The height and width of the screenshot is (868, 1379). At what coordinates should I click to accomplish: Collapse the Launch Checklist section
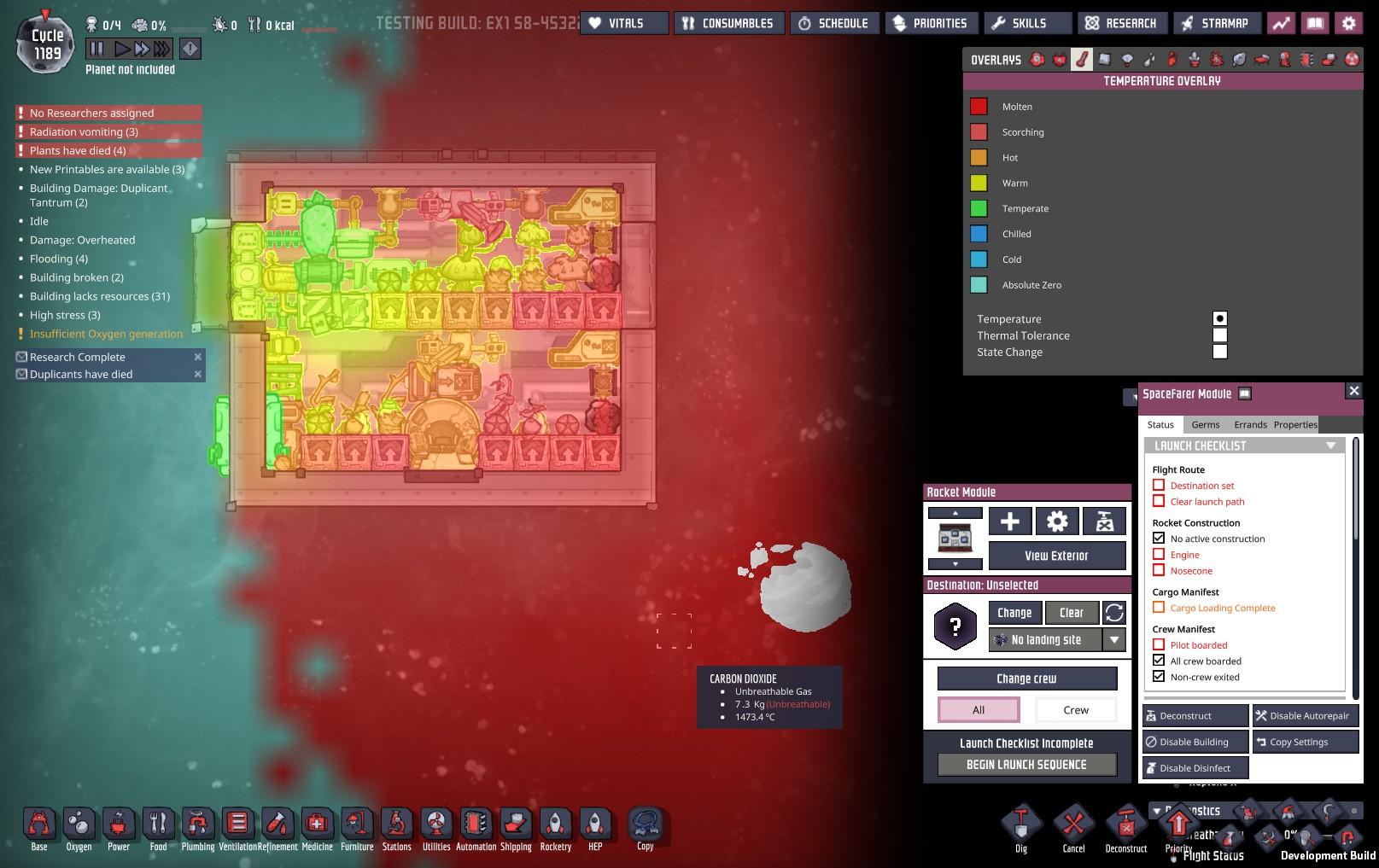[x=1329, y=446]
